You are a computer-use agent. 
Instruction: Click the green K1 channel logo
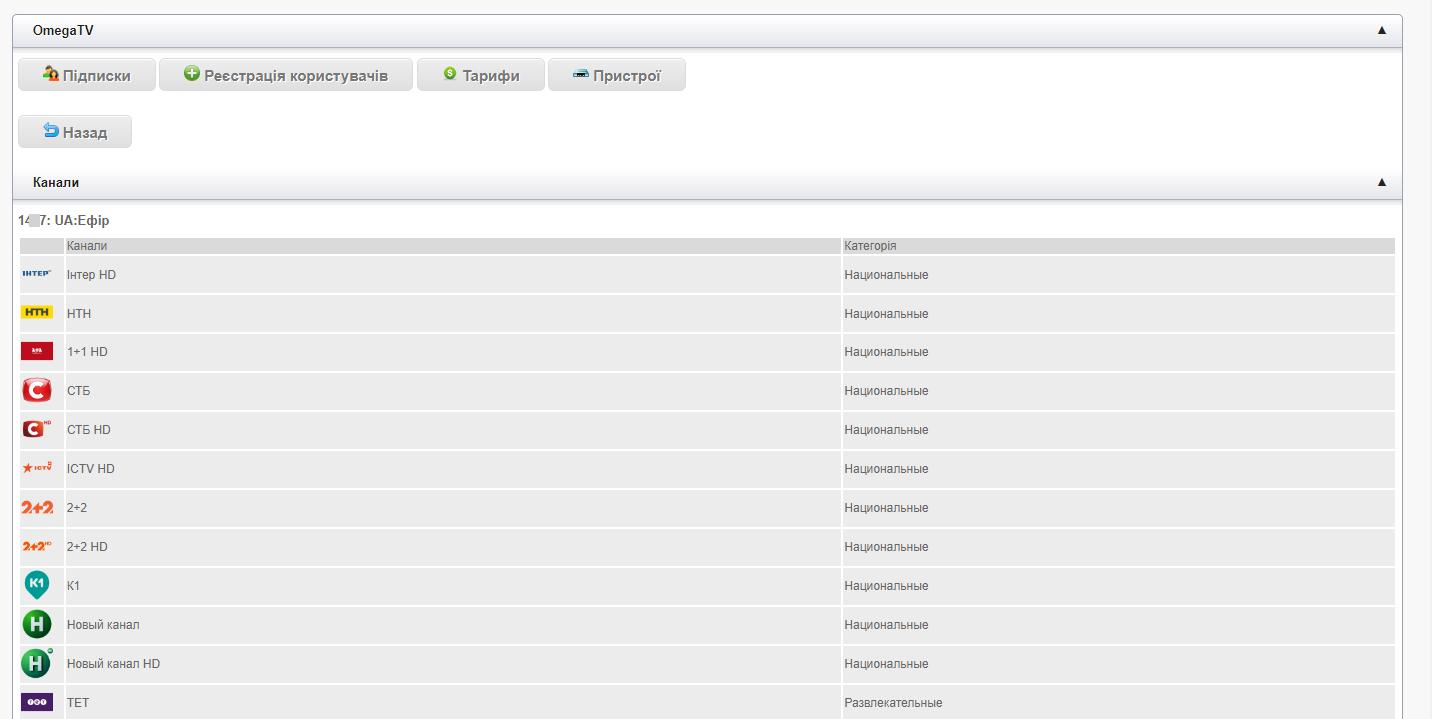click(x=36, y=585)
